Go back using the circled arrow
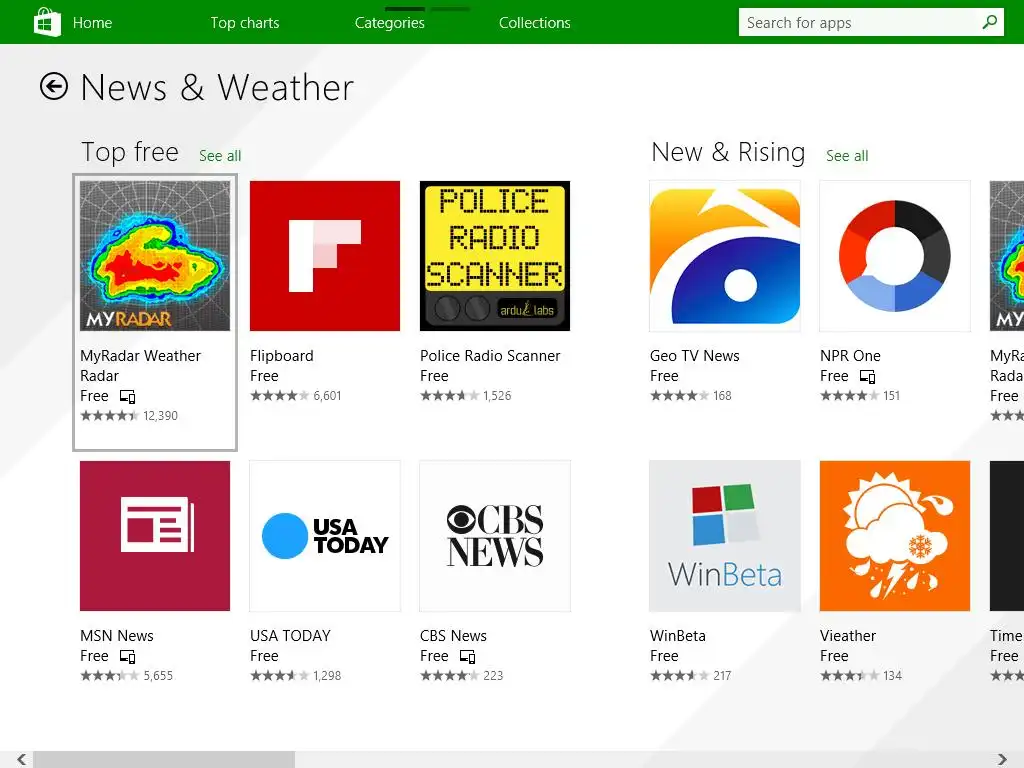The image size is (1024, 768). [x=54, y=86]
